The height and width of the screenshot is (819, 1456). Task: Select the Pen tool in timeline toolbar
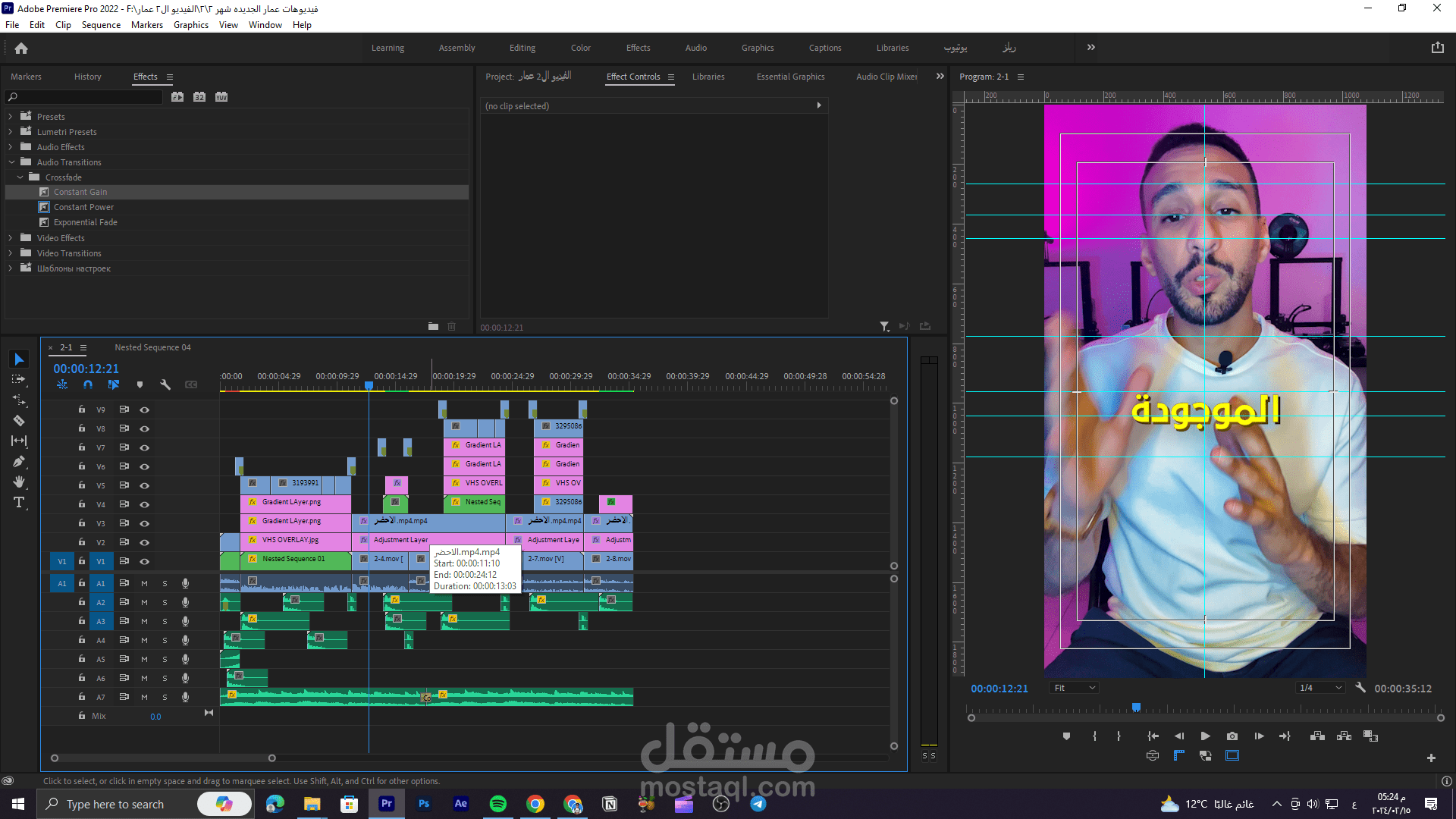point(19,461)
